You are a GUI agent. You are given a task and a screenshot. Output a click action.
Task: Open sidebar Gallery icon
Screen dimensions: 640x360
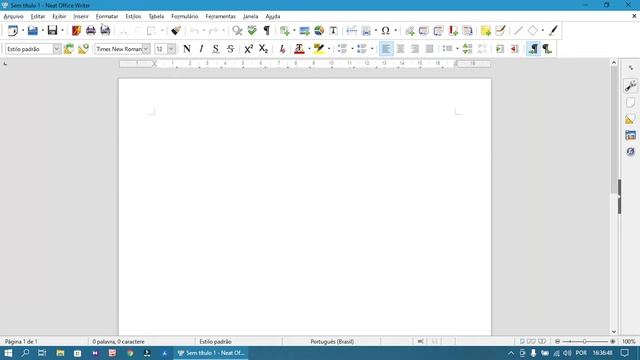coord(630,135)
